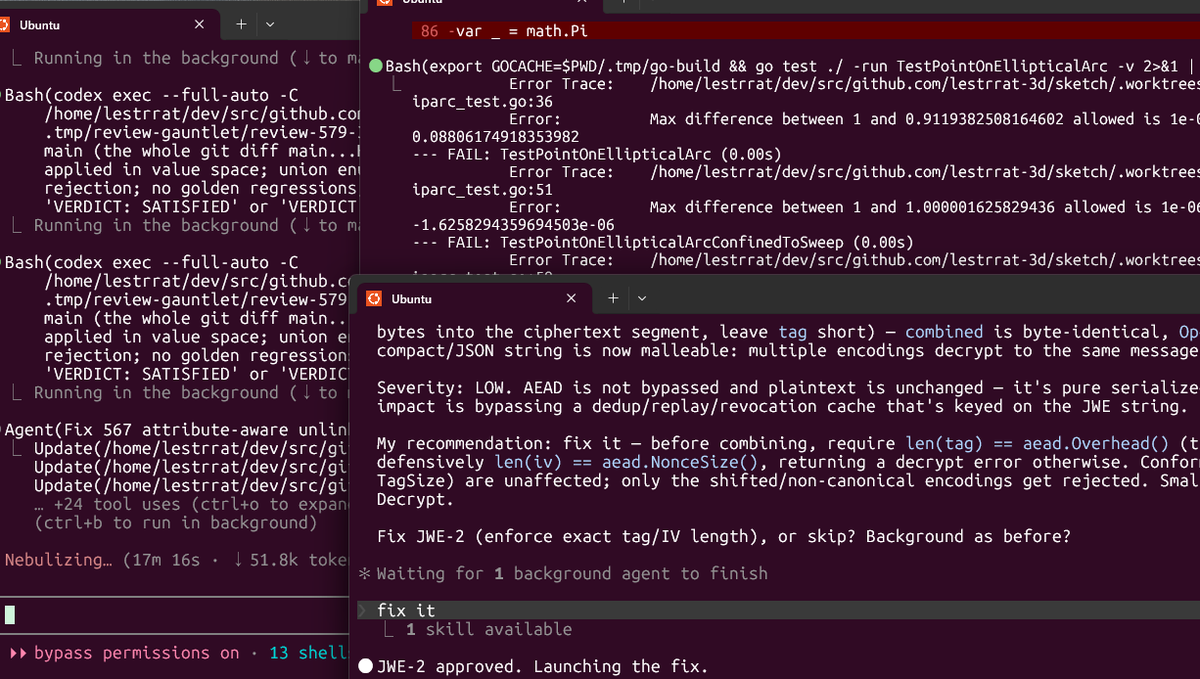Click 'JWE-2 approved. Launching the fix.' line
Viewport: 1200px width, 679px height.
click(541, 666)
